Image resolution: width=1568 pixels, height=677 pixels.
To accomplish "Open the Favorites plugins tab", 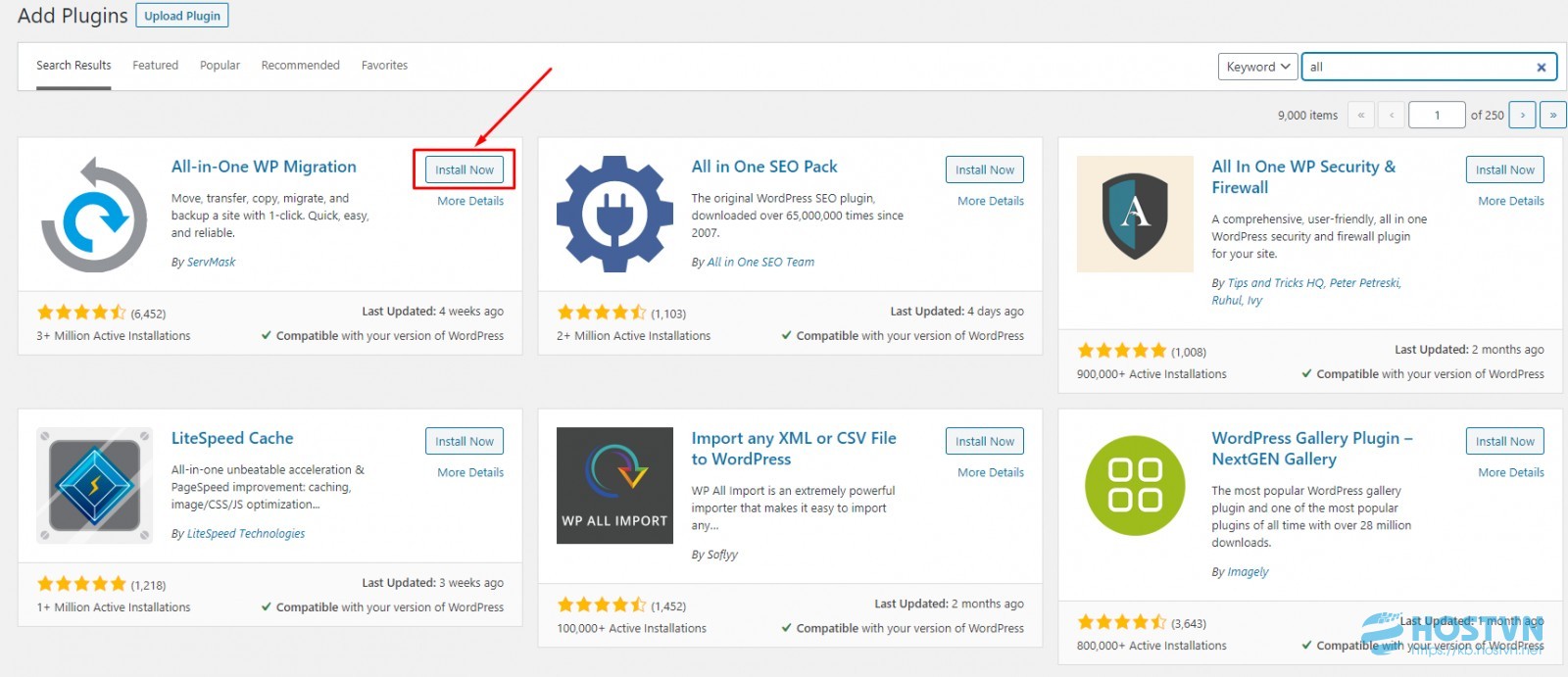I will tap(384, 66).
